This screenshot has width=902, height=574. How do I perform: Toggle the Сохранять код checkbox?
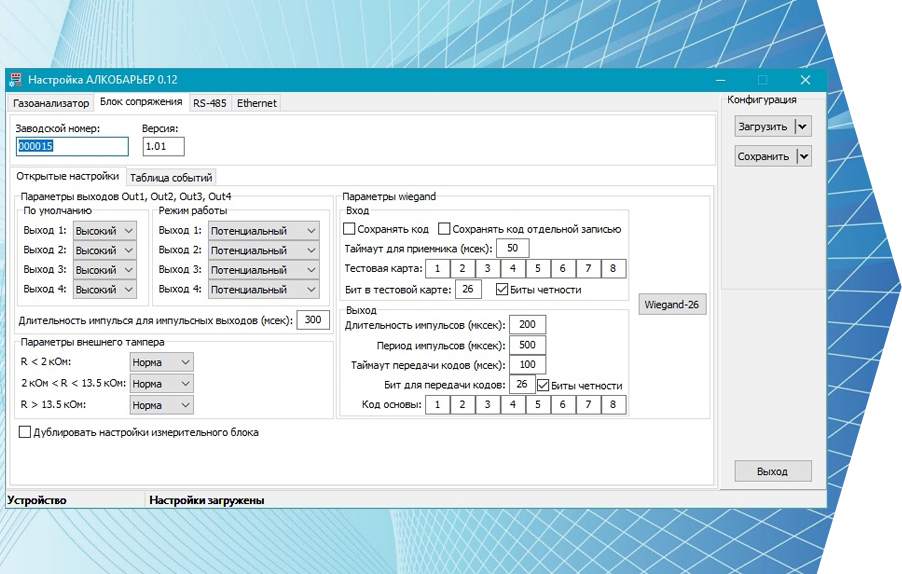(349, 229)
